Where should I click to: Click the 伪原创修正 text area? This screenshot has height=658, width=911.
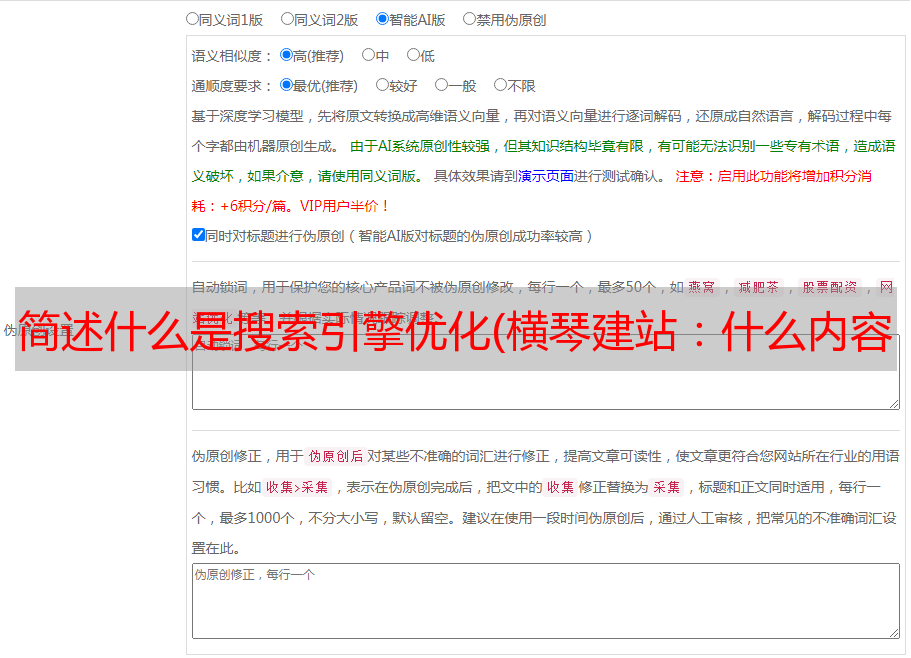tap(546, 601)
